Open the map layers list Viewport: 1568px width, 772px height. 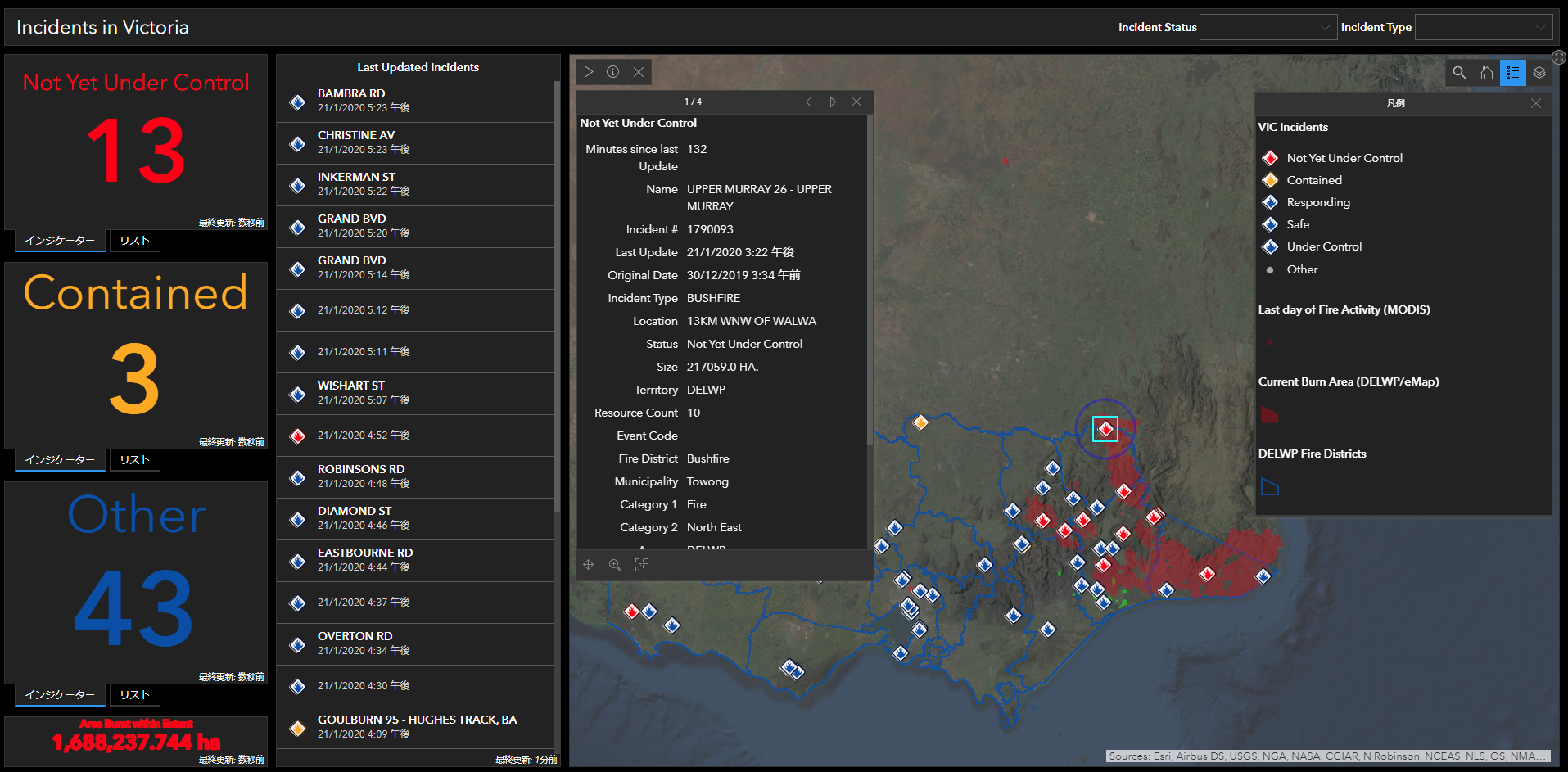click(x=1539, y=73)
